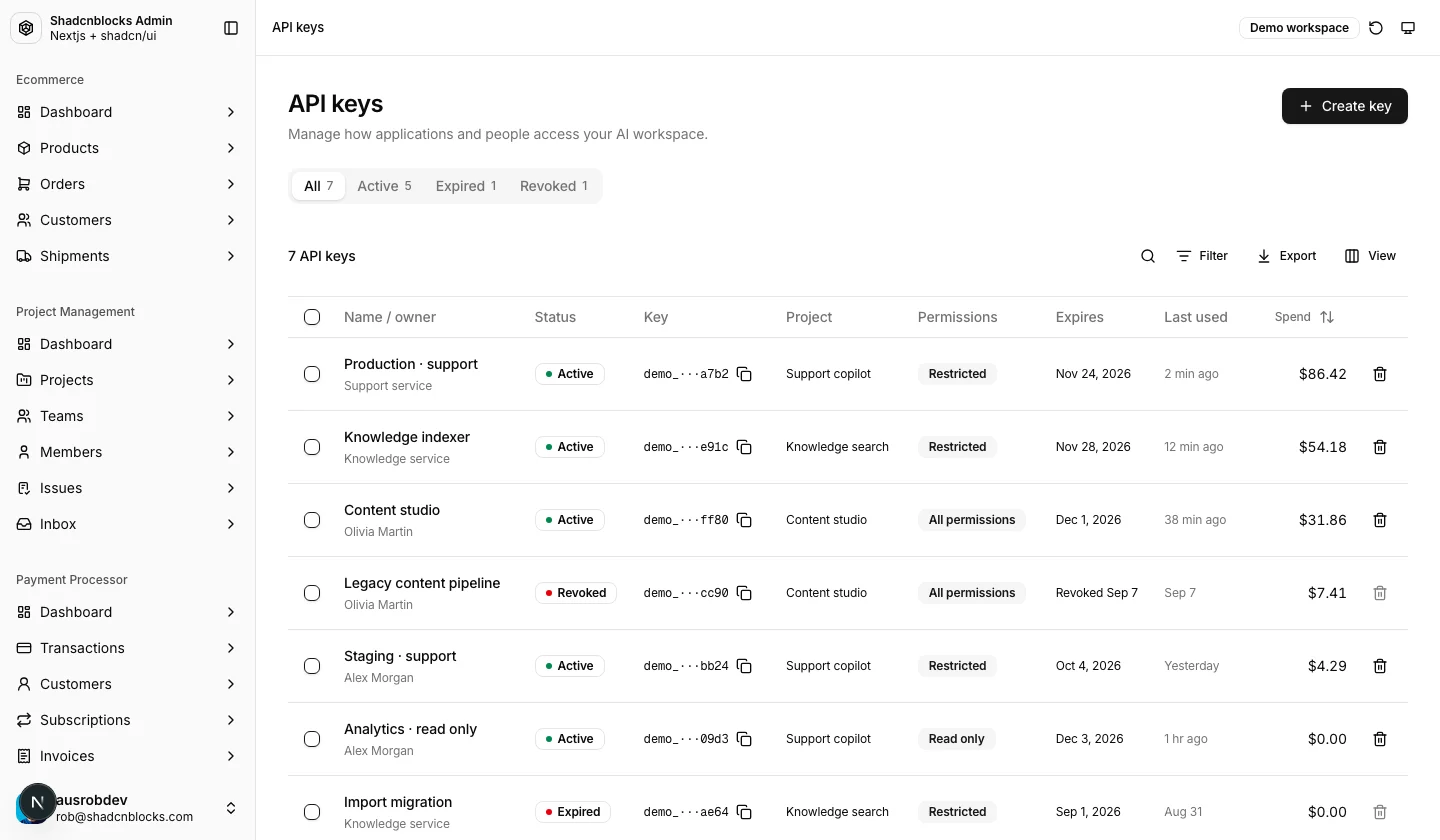Click the reset/refresh icon near Demo workspace

coord(1376,28)
